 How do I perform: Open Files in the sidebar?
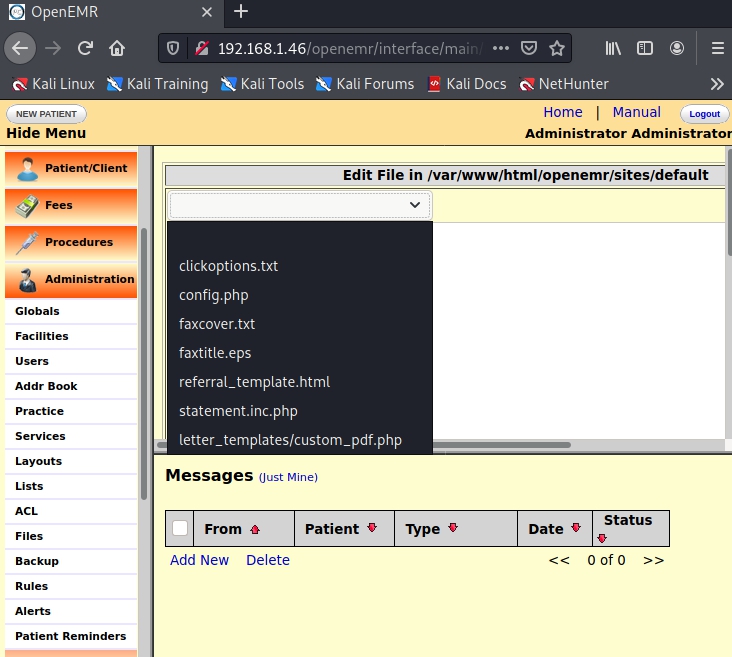tap(29, 536)
